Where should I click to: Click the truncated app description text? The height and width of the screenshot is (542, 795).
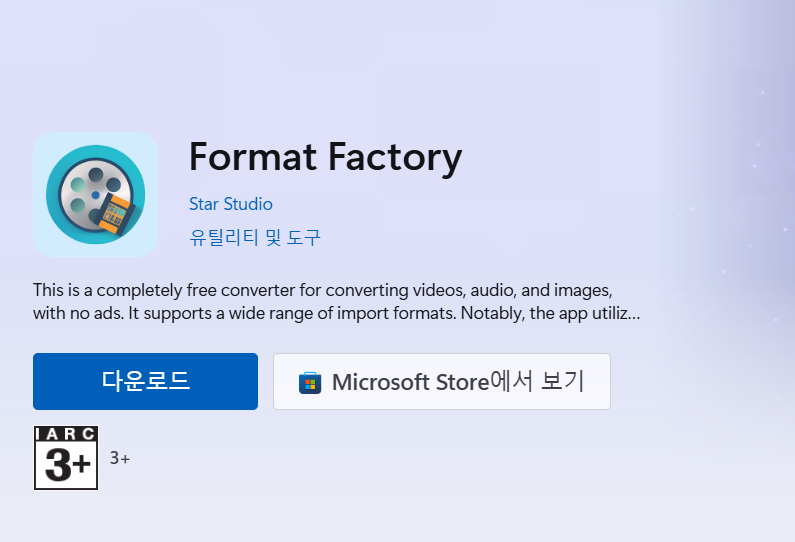[337, 302]
